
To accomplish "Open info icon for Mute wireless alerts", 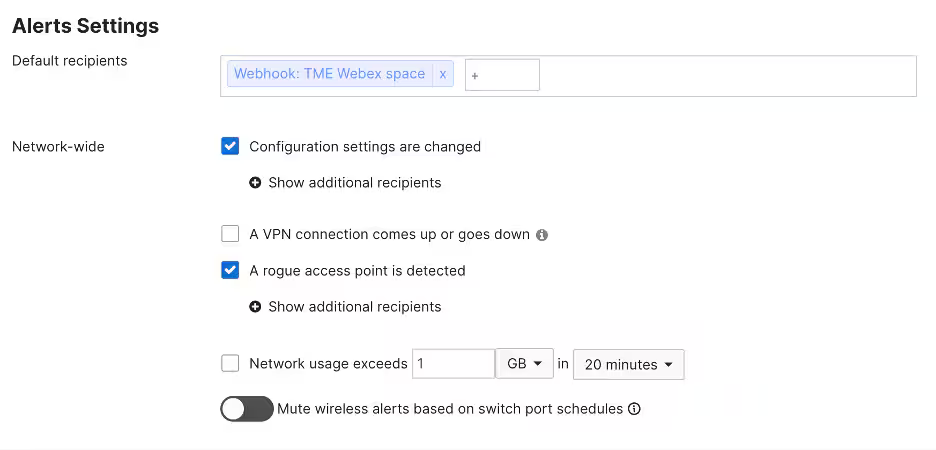I will (635, 409).
